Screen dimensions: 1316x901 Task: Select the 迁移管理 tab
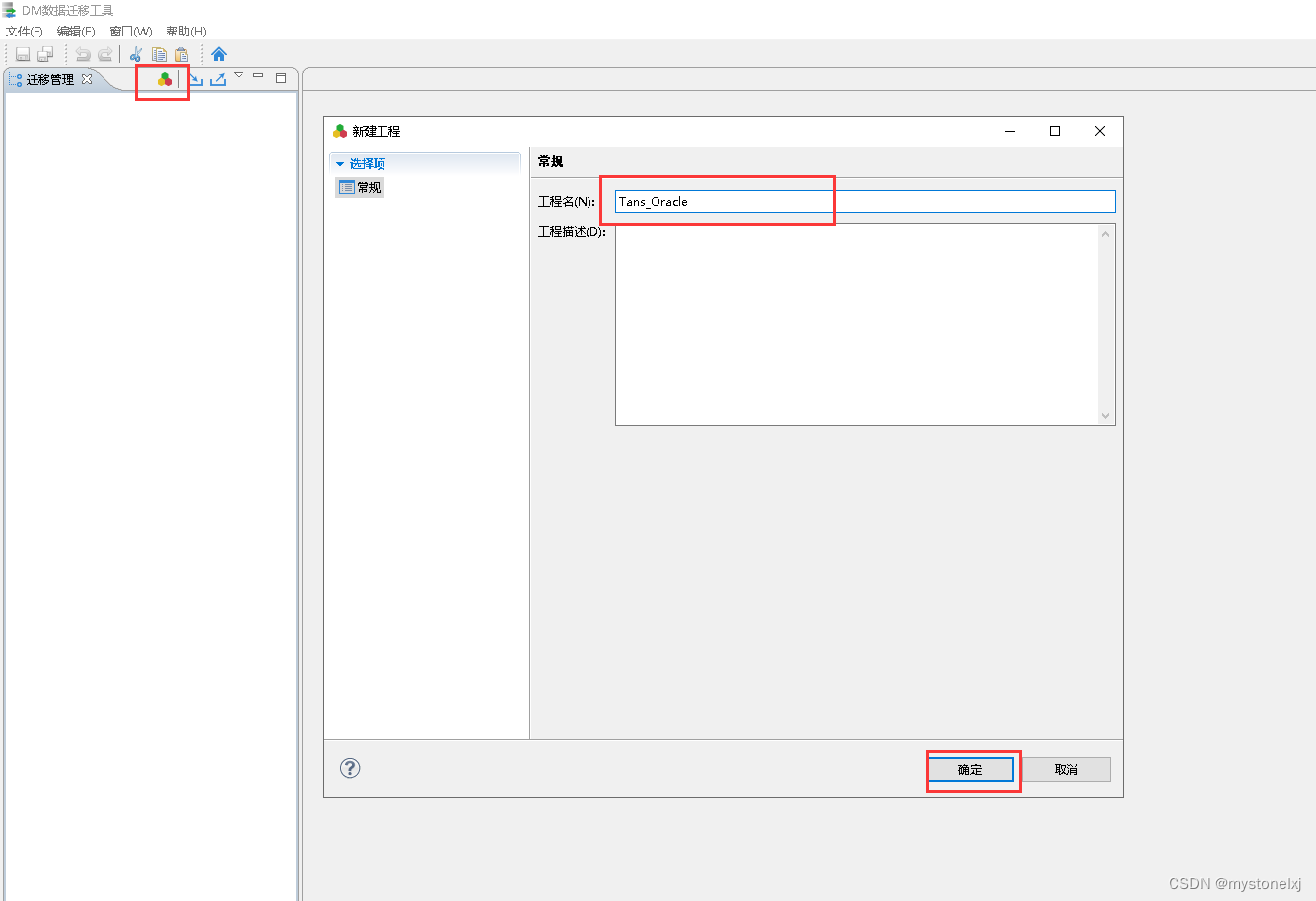point(49,79)
